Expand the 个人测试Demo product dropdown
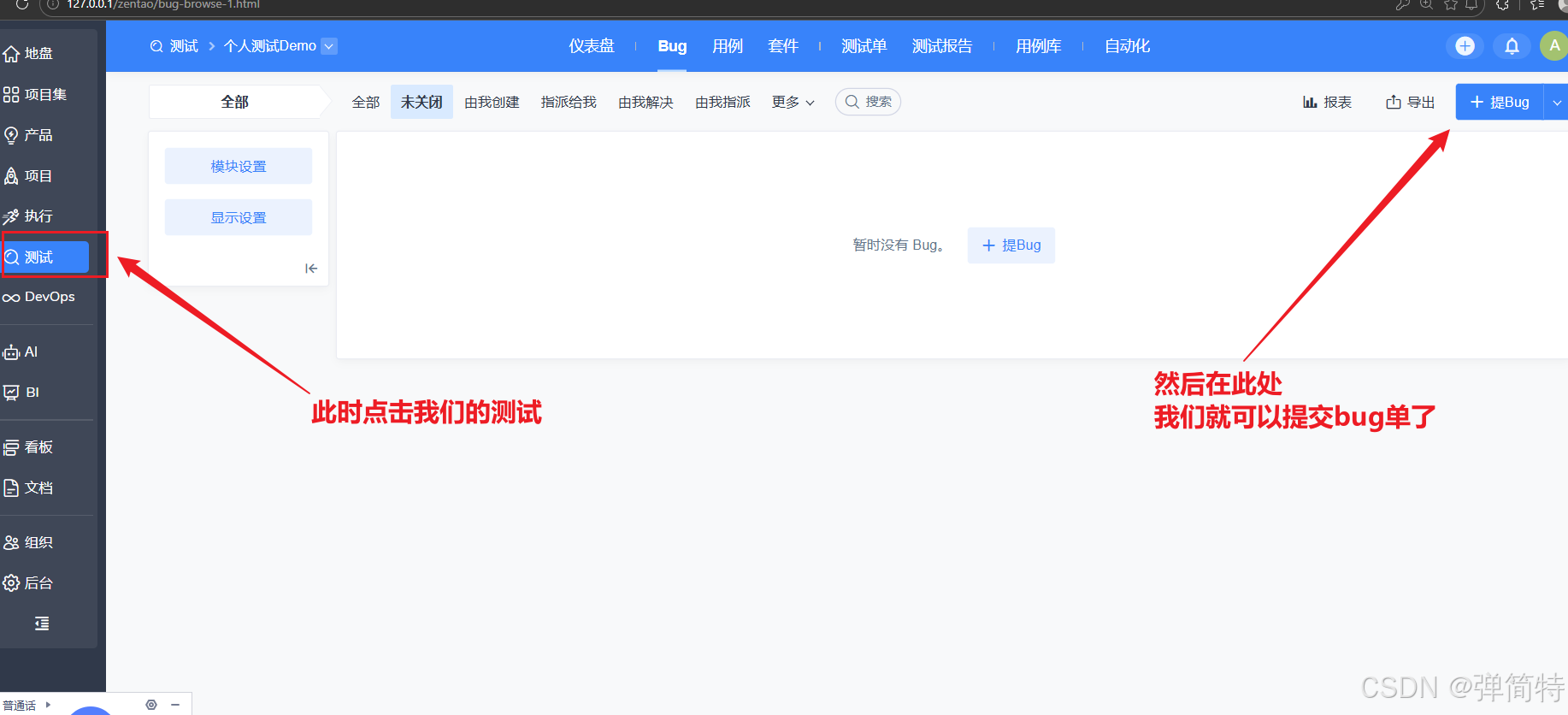Screen dimensions: 1568x715 (x=329, y=46)
